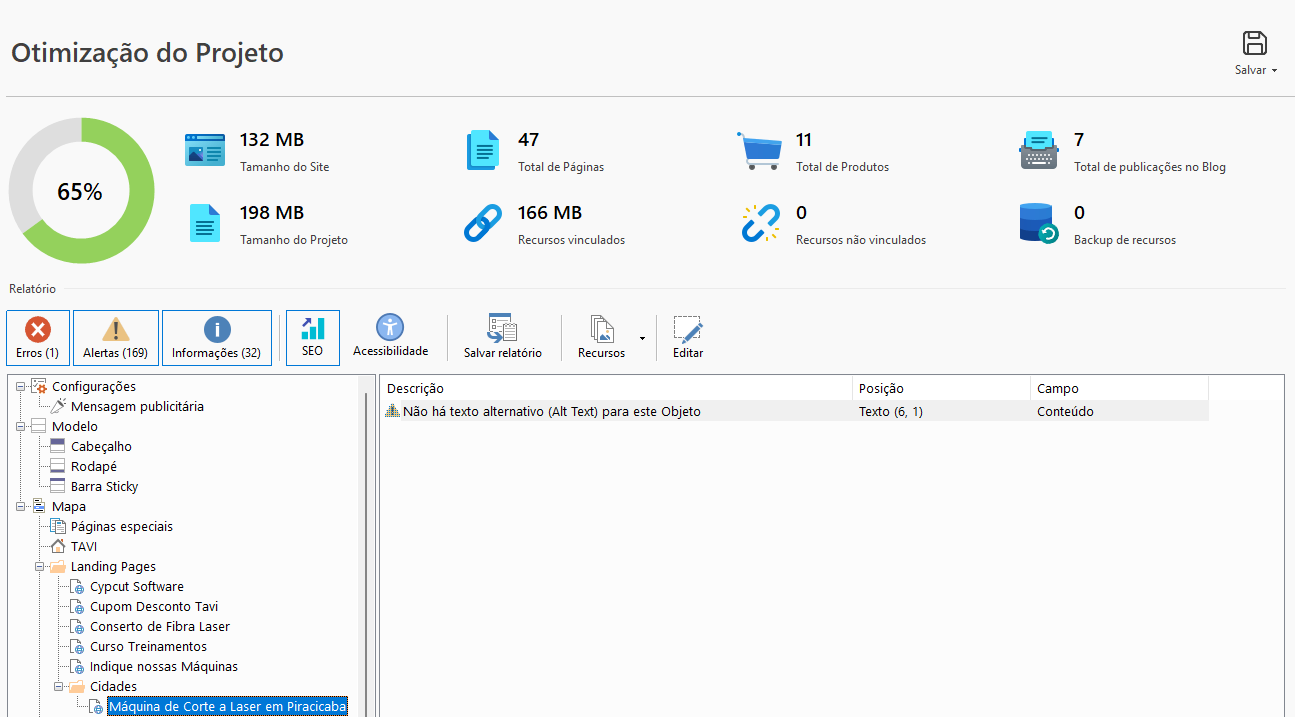Select the Cypcut Software page
Viewport: 1295px width, 717px height.
pyautogui.click(x=136, y=587)
